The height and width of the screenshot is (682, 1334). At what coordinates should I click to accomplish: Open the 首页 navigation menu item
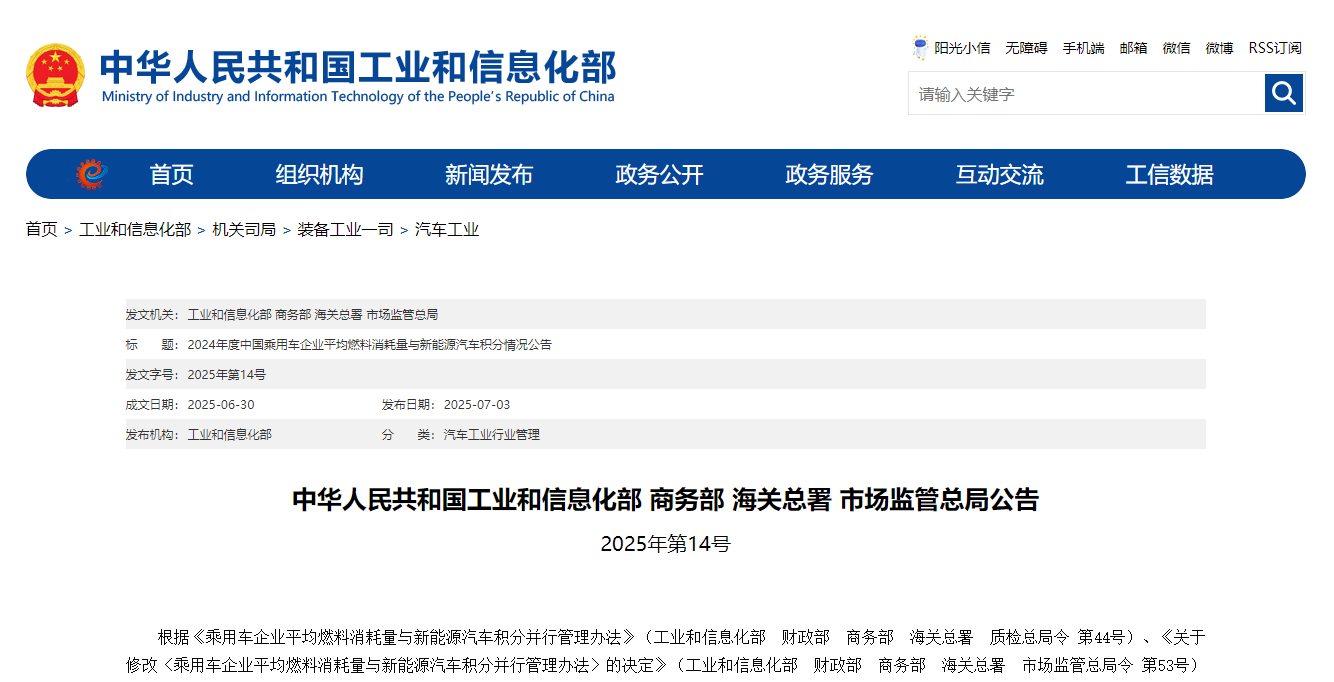pos(171,174)
